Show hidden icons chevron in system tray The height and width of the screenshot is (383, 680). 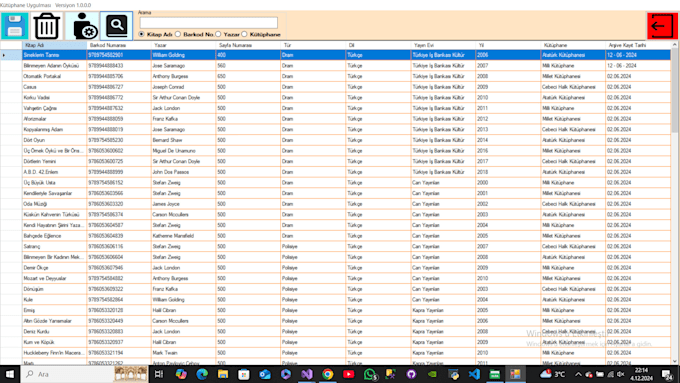pos(578,374)
